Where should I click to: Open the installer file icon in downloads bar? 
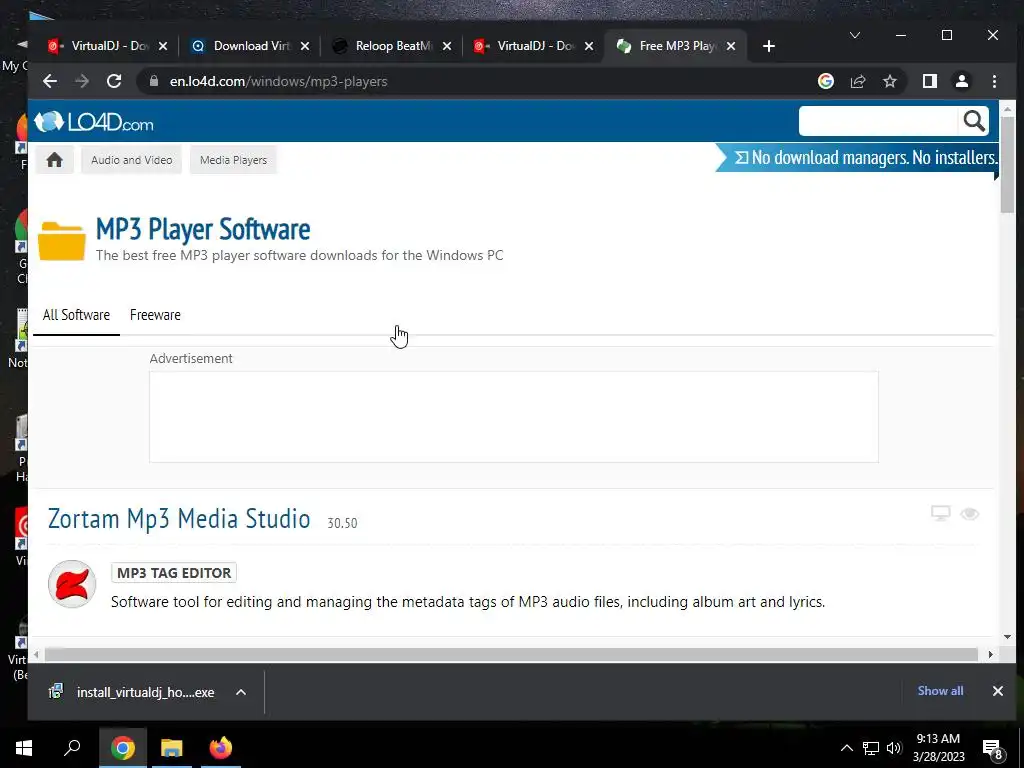(x=56, y=692)
